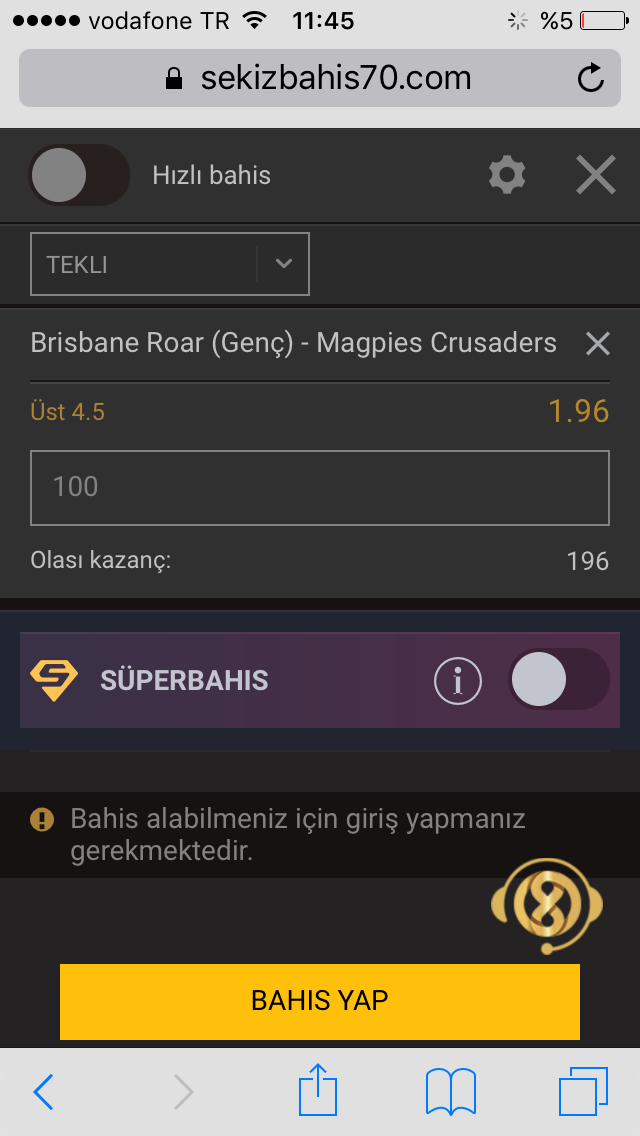Show Süperbahis info
Image resolution: width=640 pixels, height=1136 pixels.
pos(458,680)
